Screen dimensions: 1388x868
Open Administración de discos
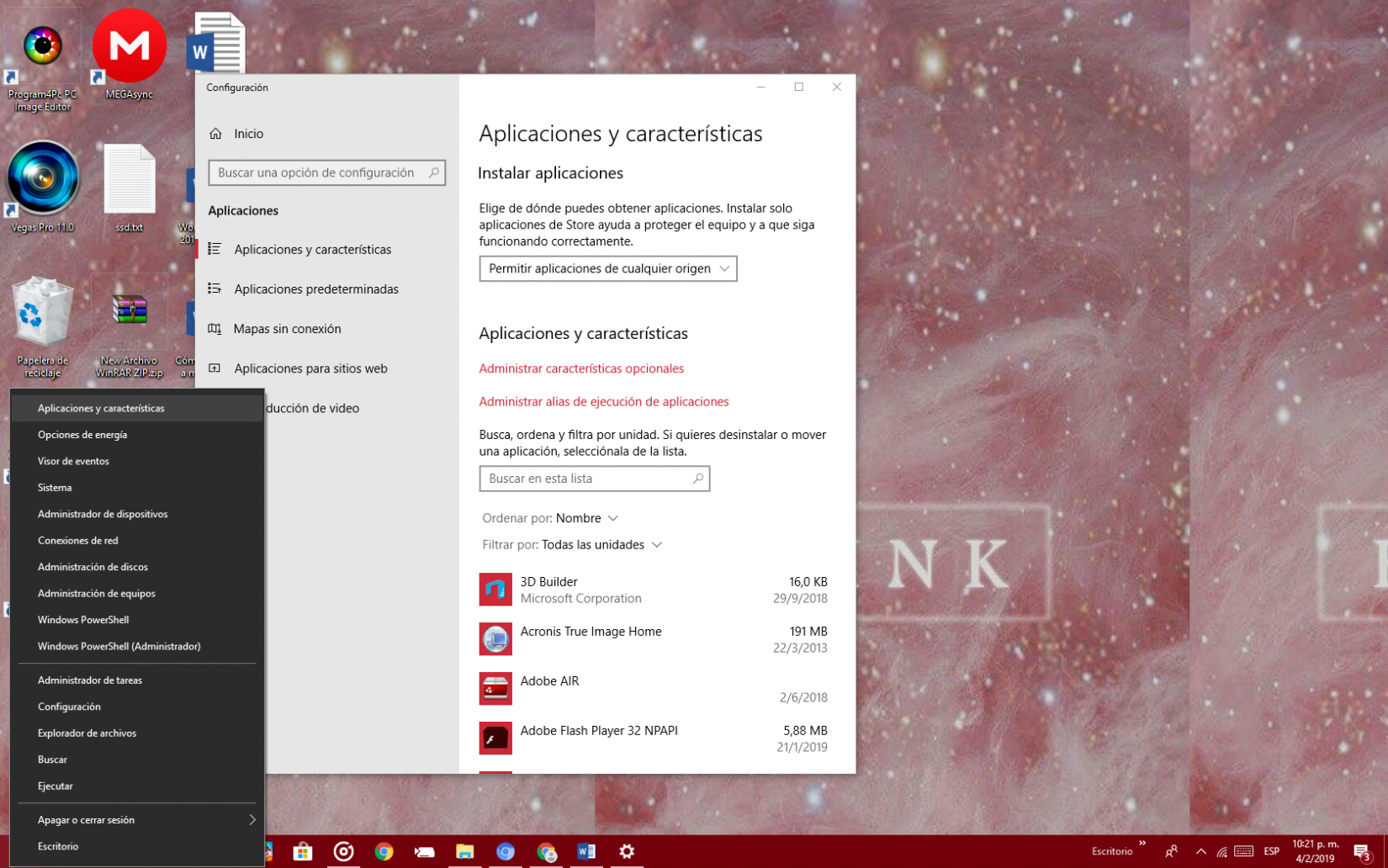point(137,567)
